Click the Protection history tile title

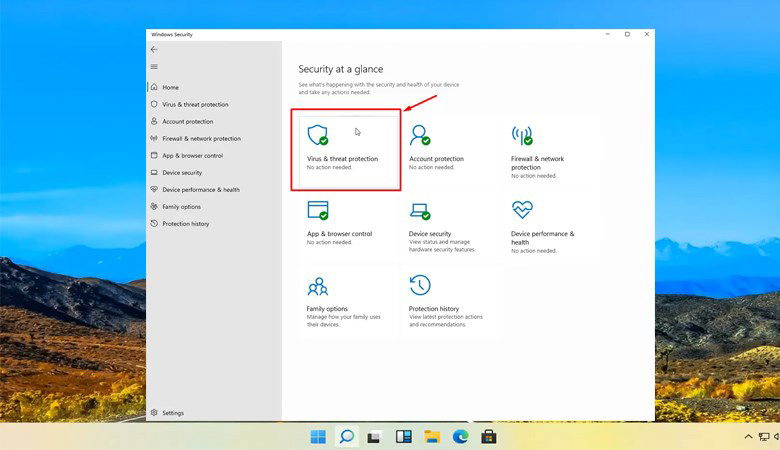[x=434, y=309]
